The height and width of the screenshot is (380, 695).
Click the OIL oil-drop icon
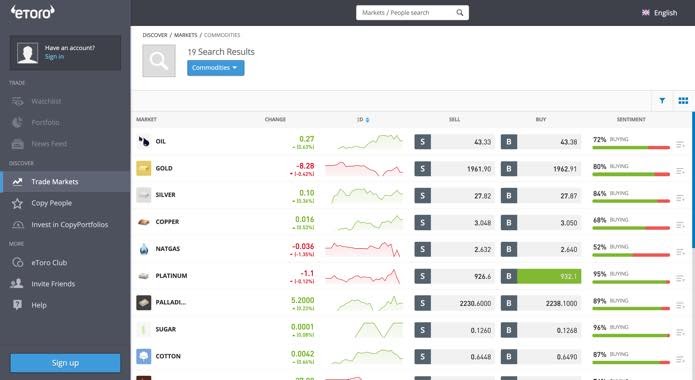144,141
